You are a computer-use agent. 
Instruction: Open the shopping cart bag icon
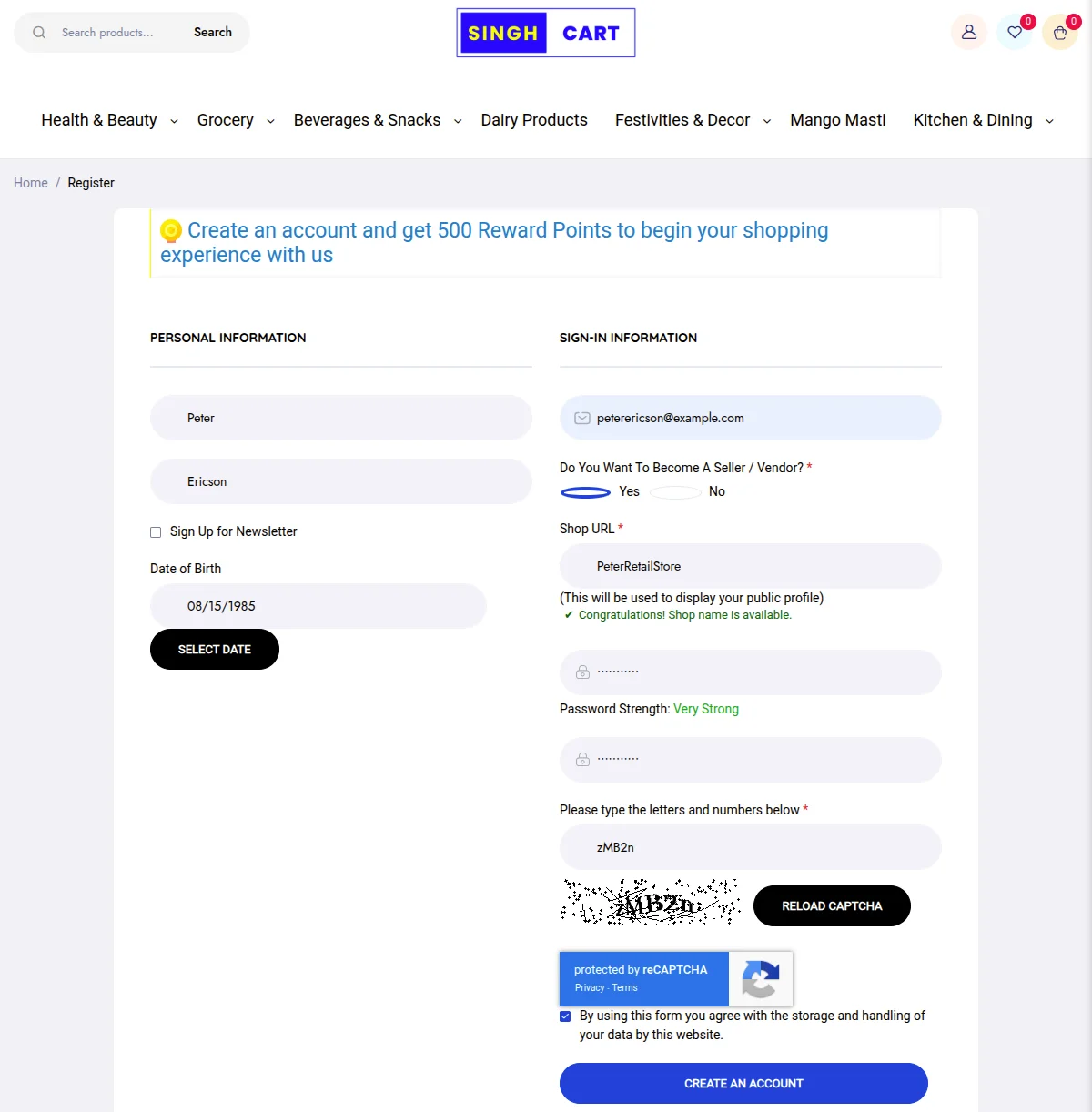pyautogui.click(x=1059, y=32)
